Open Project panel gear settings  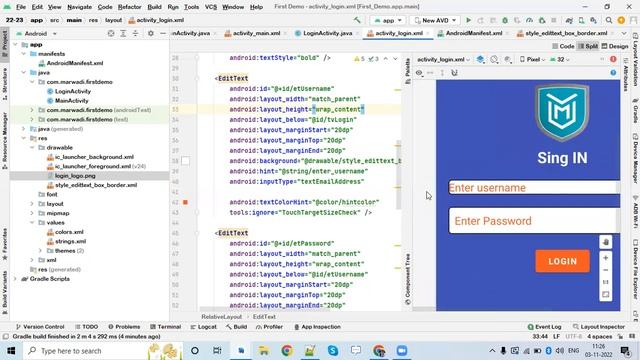151,33
